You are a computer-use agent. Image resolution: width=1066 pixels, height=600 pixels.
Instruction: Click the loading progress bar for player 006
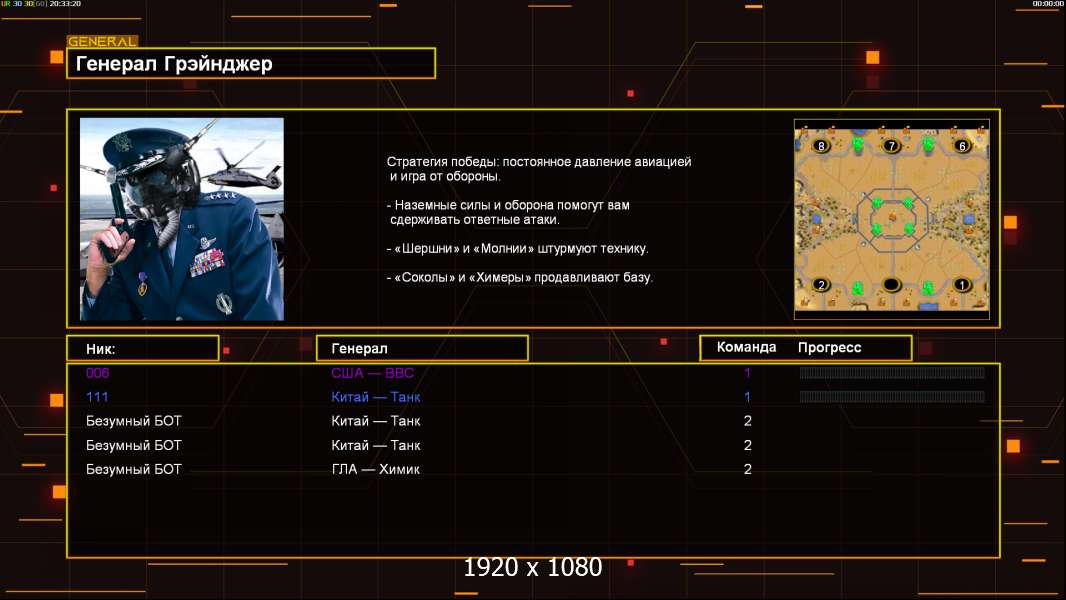[892, 372]
